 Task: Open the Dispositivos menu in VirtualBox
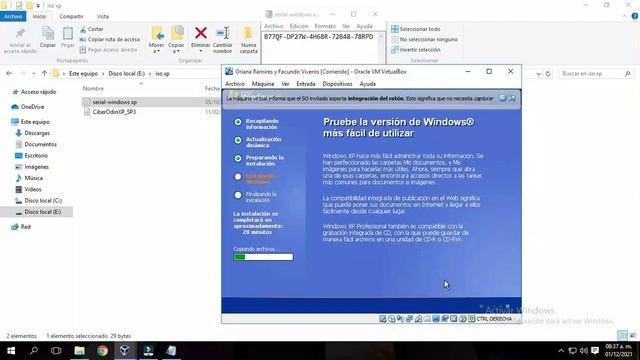(x=337, y=84)
